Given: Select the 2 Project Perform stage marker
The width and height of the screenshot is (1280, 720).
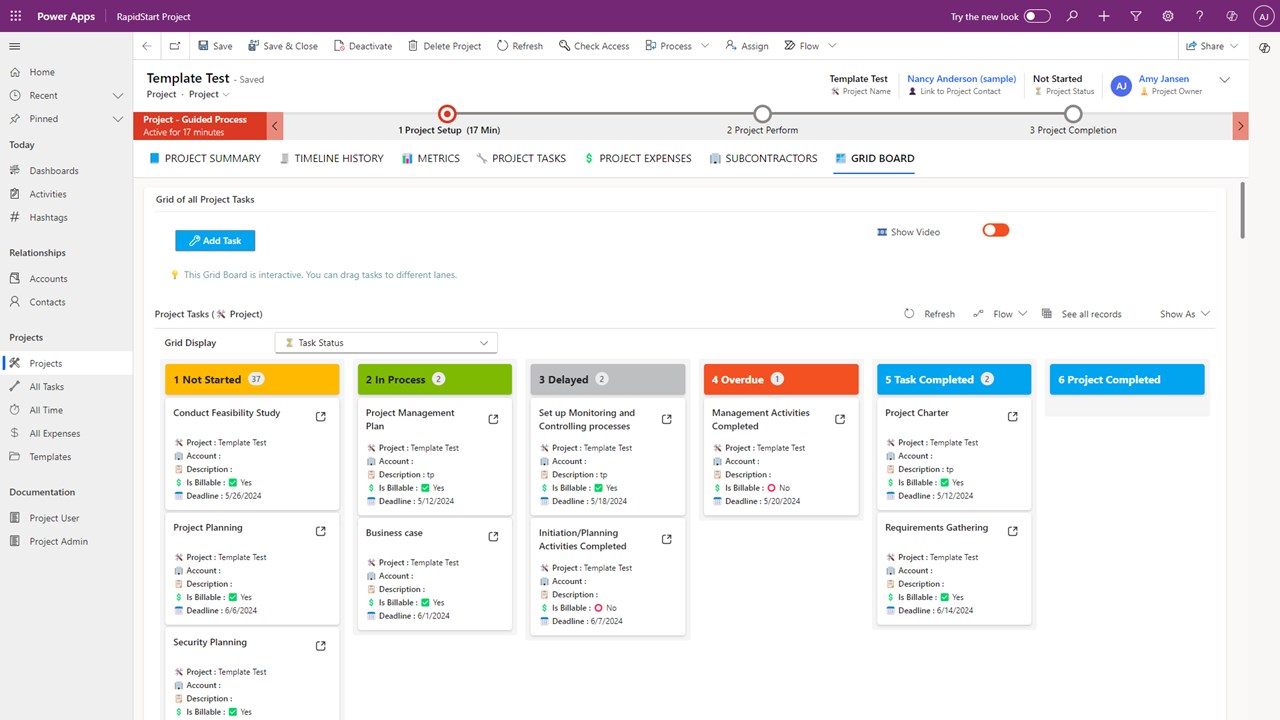Looking at the screenshot, I should (x=762, y=114).
